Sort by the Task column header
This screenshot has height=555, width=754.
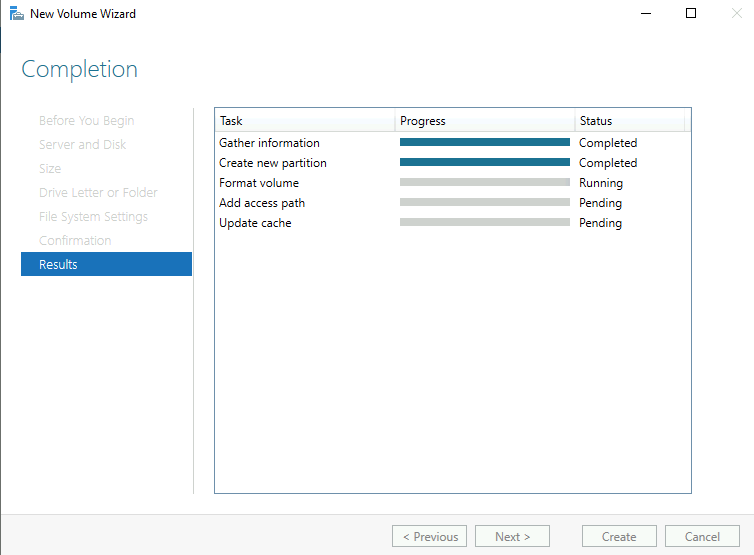click(x=304, y=121)
